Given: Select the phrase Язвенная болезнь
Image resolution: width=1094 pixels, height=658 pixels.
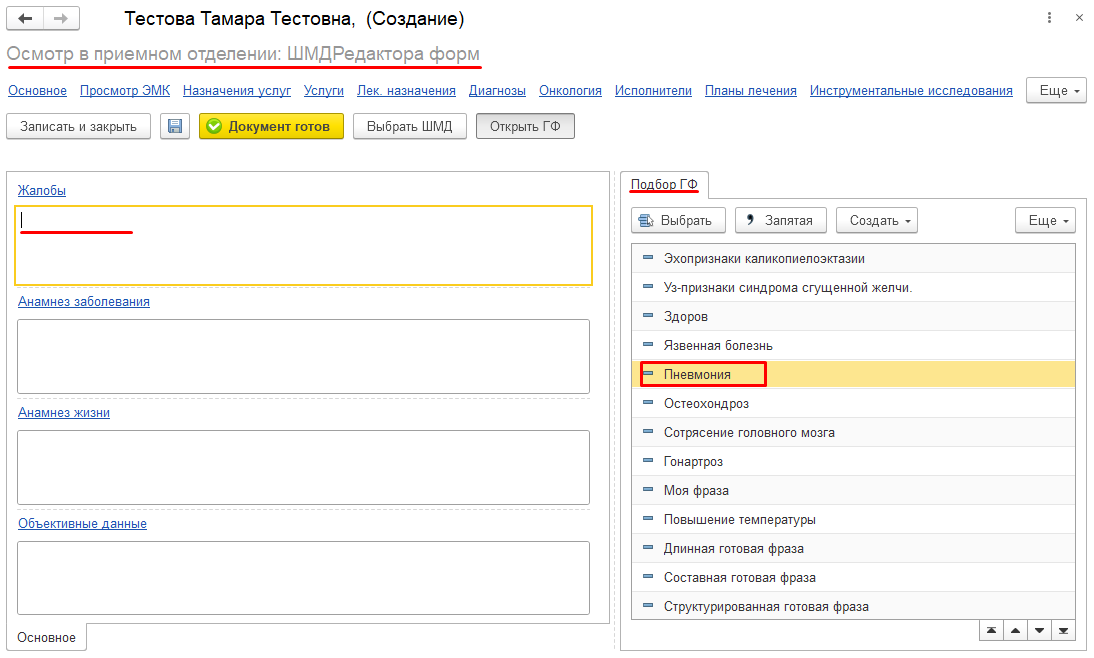Looking at the screenshot, I should point(853,345).
